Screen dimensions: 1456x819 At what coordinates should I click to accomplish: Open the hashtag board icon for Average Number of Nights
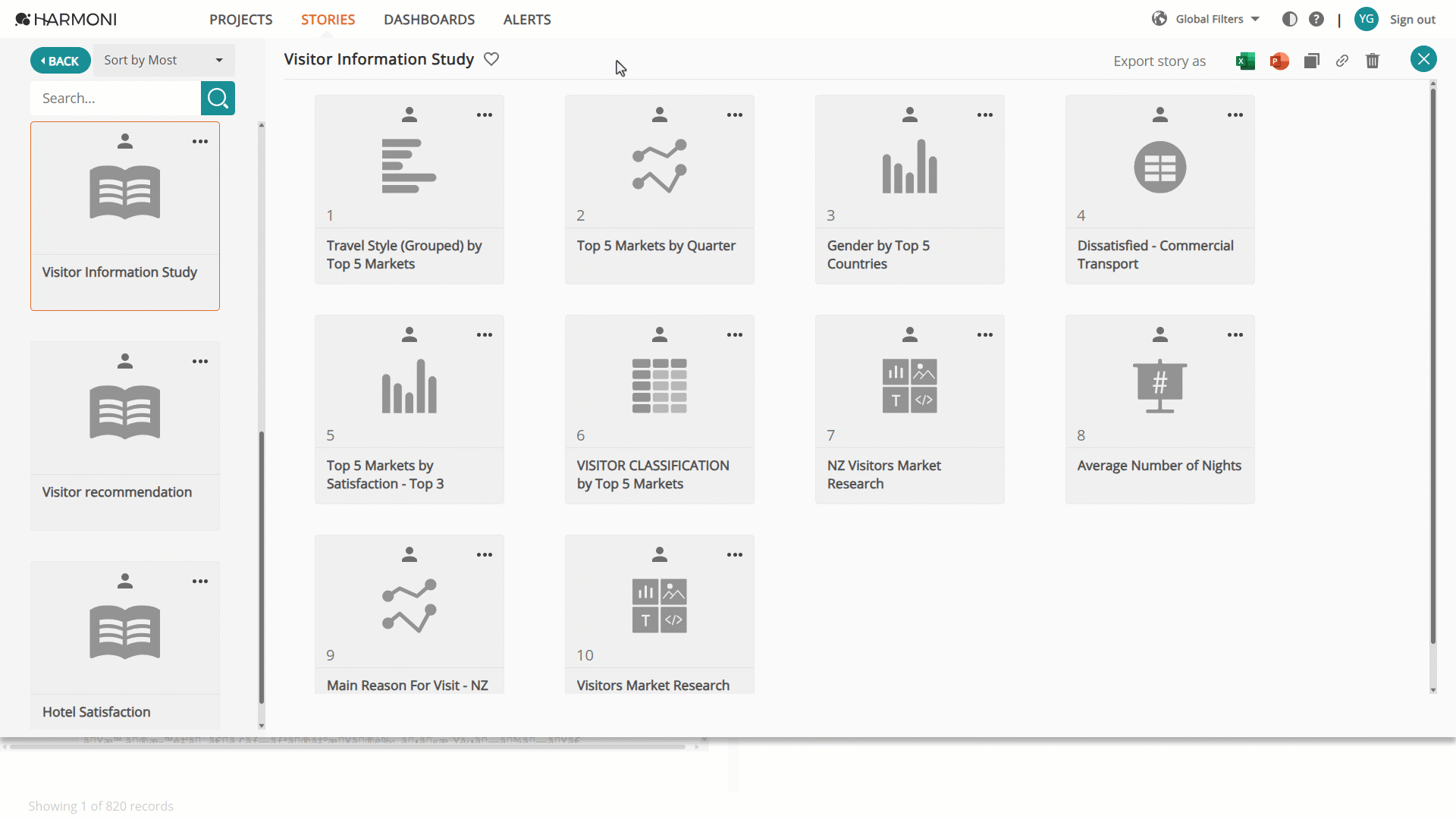click(1160, 386)
